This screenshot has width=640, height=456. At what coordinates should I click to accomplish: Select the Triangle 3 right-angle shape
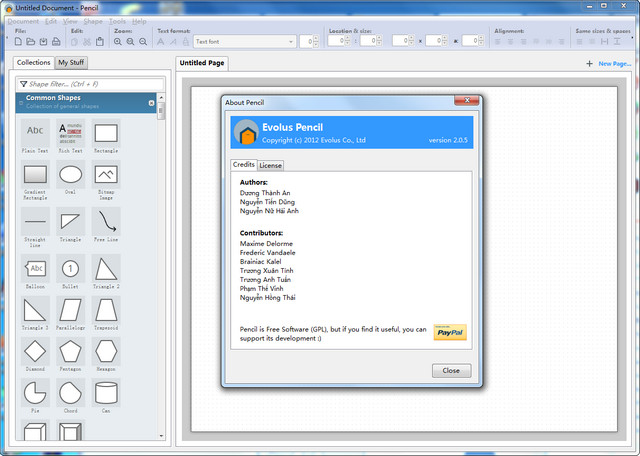pos(35,313)
